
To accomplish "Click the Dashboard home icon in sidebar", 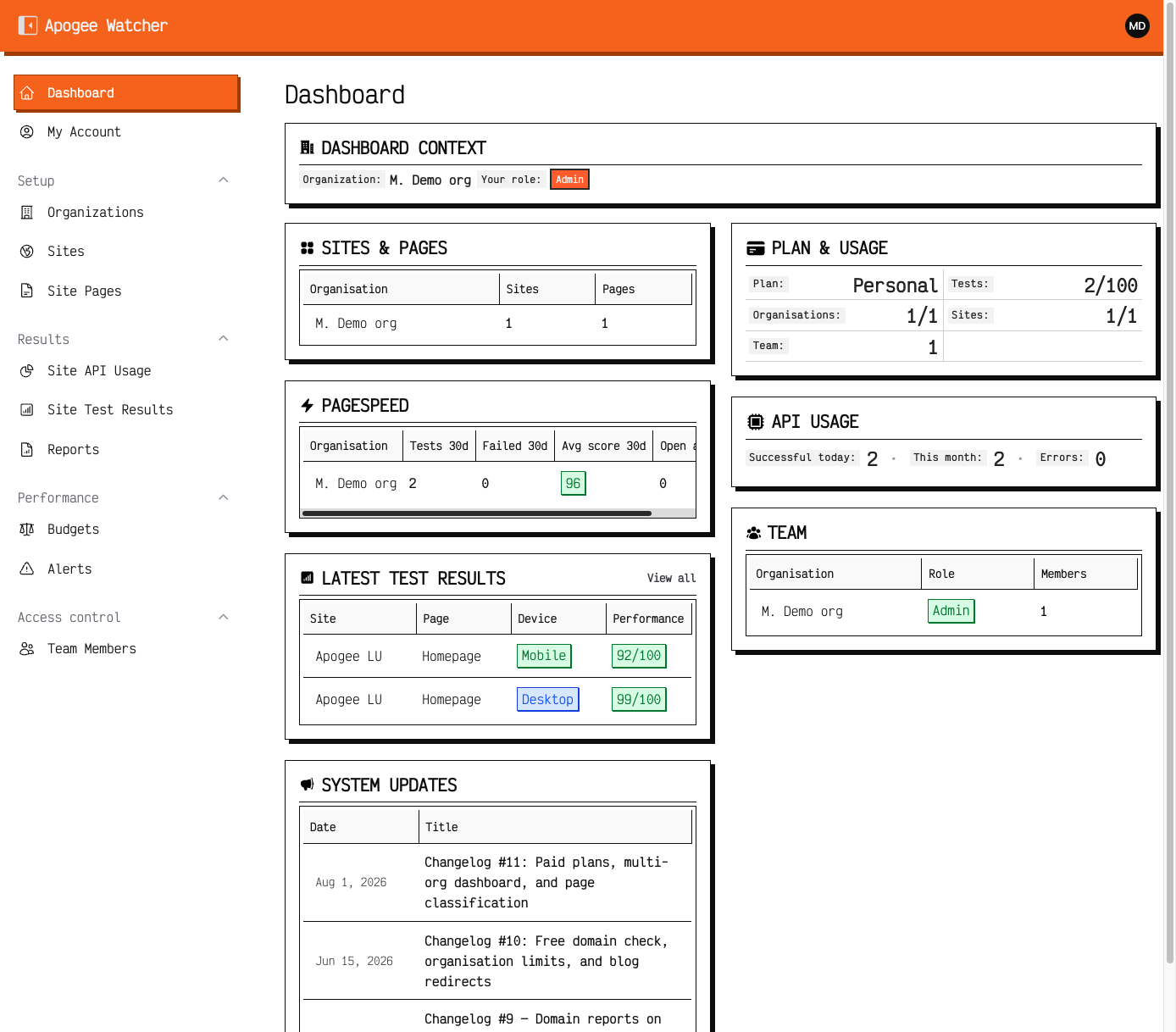I will (x=27, y=93).
